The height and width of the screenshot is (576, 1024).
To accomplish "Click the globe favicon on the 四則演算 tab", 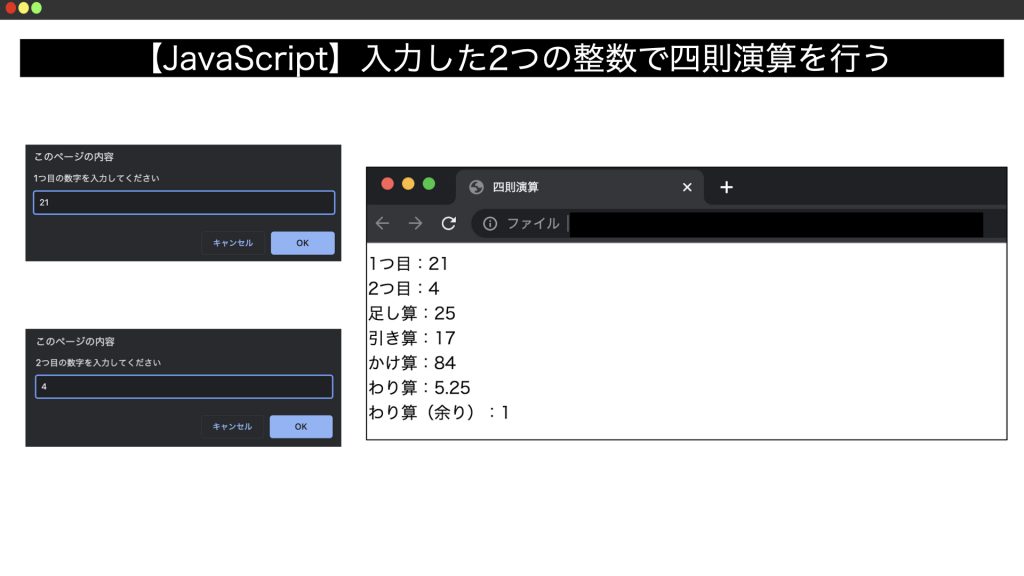I will pos(476,187).
